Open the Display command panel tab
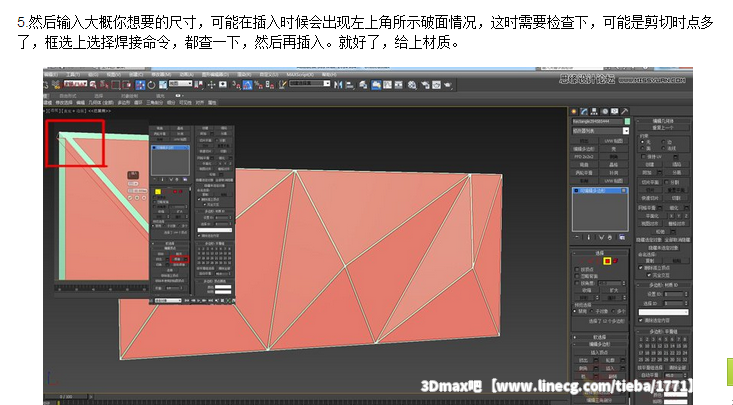The image size is (733, 405). pos(614,111)
